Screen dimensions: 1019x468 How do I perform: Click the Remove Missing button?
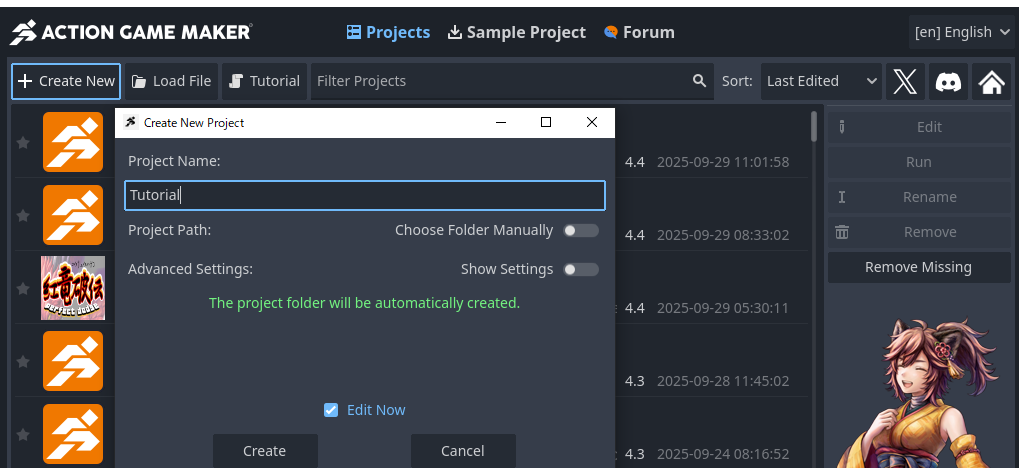(x=918, y=267)
